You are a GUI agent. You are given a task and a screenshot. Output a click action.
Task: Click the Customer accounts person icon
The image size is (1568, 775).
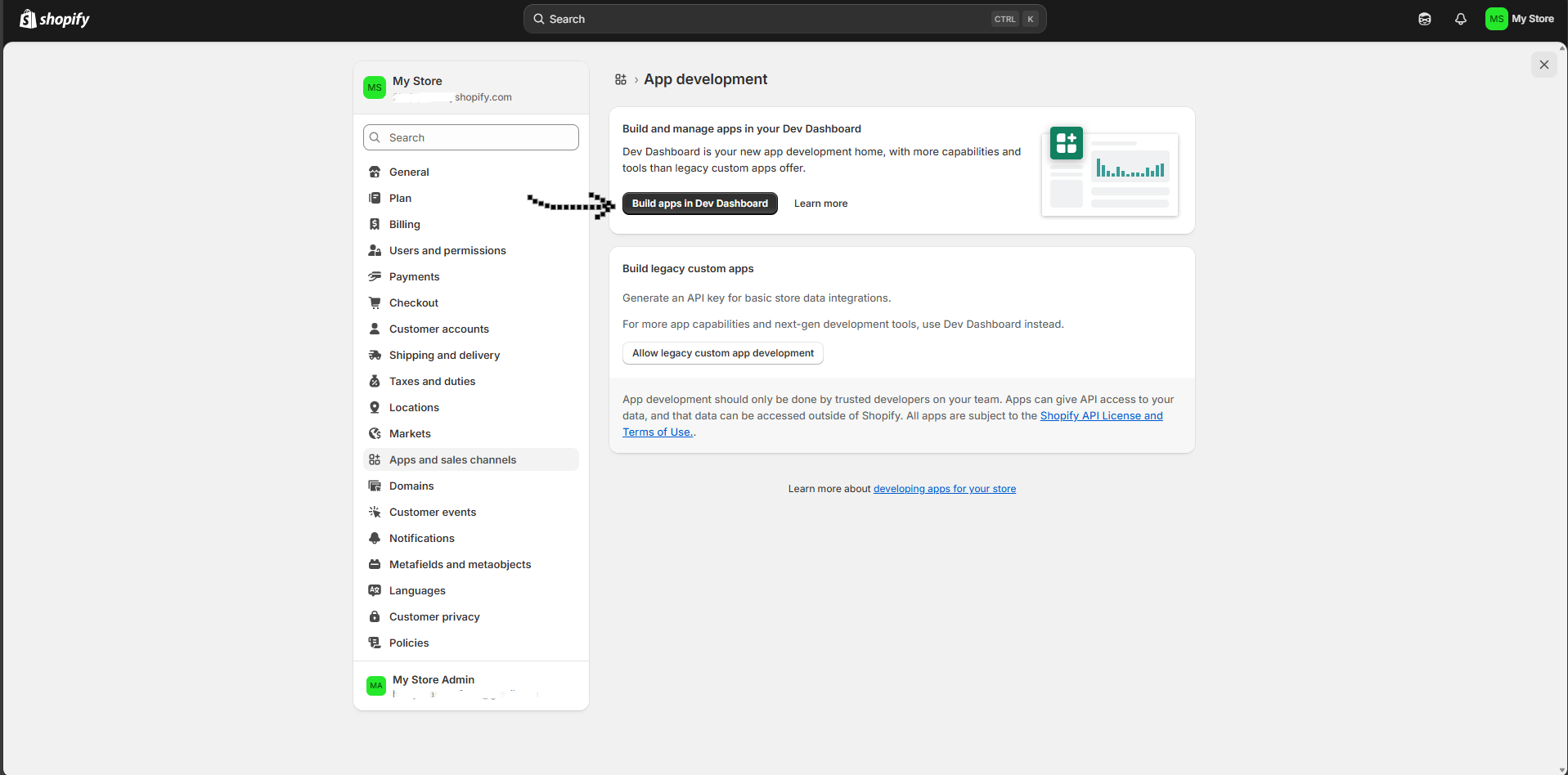375,329
